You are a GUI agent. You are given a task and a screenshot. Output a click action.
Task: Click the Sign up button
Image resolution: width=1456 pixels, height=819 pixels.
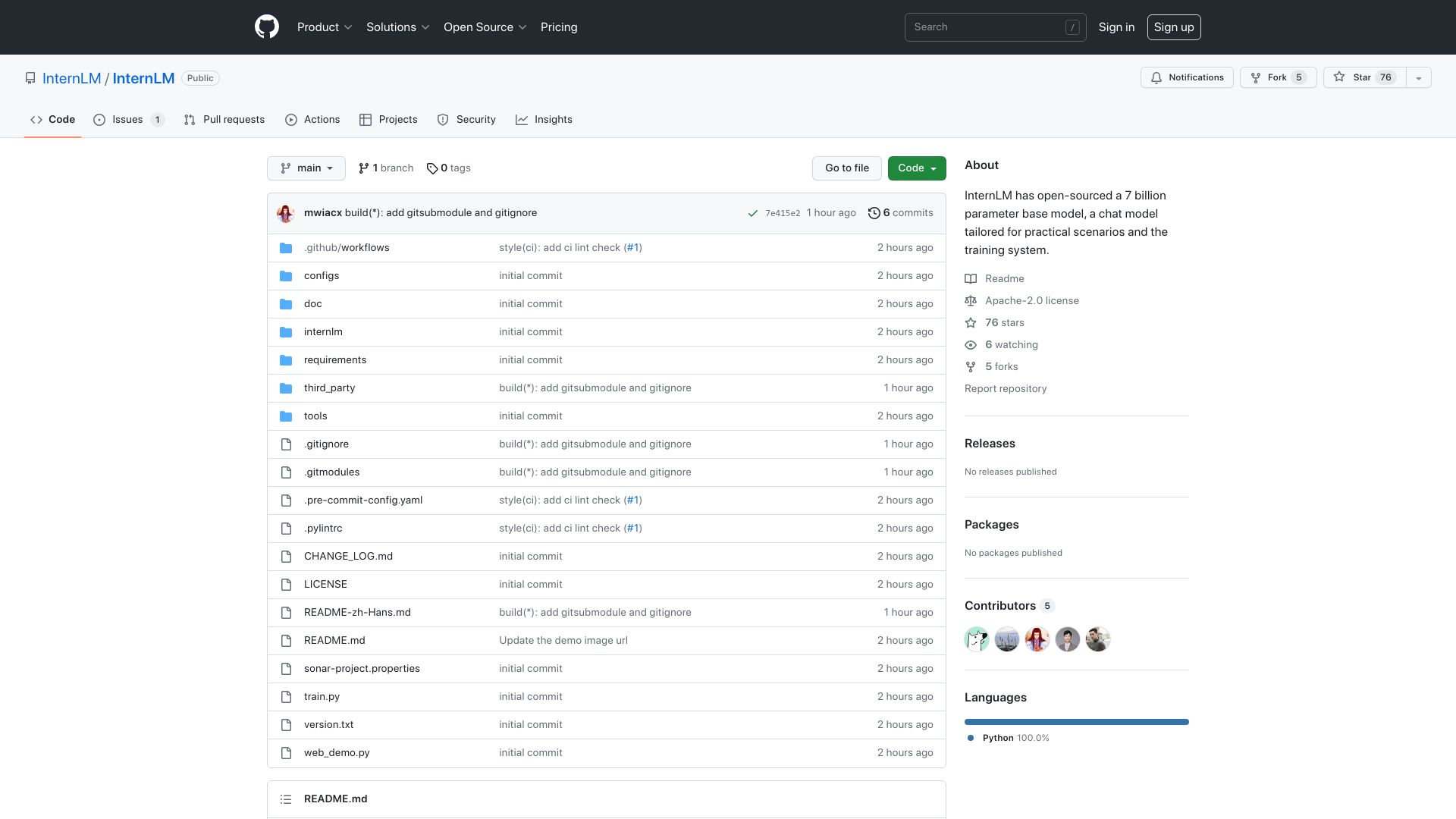tap(1174, 27)
